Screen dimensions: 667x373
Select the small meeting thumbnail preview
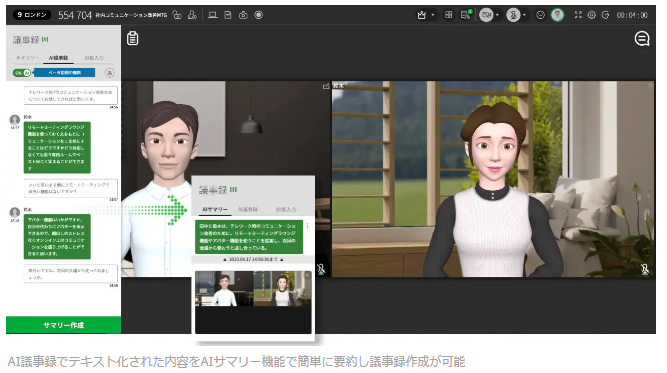(x=253, y=302)
